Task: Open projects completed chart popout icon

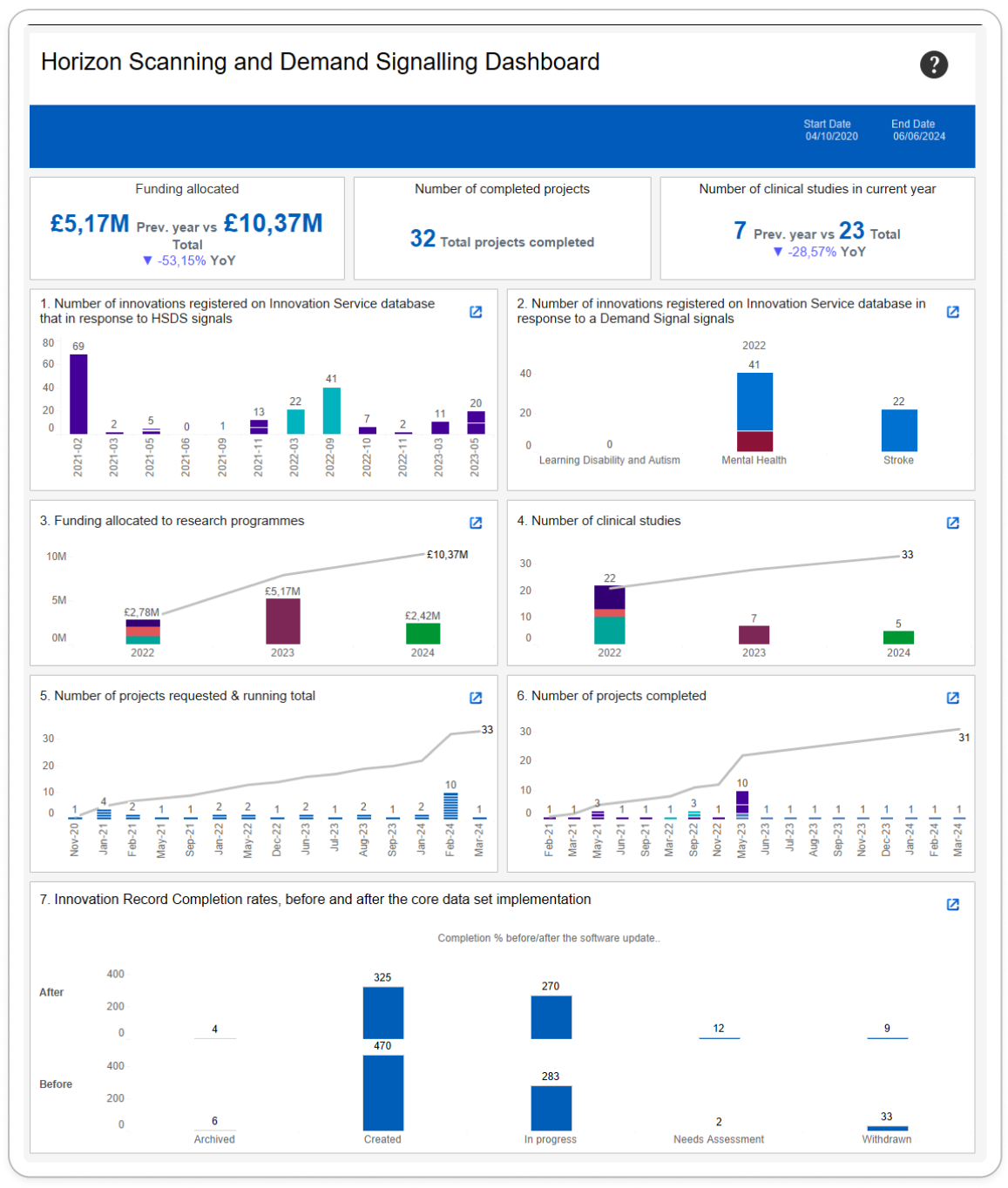Action: click(952, 698)
